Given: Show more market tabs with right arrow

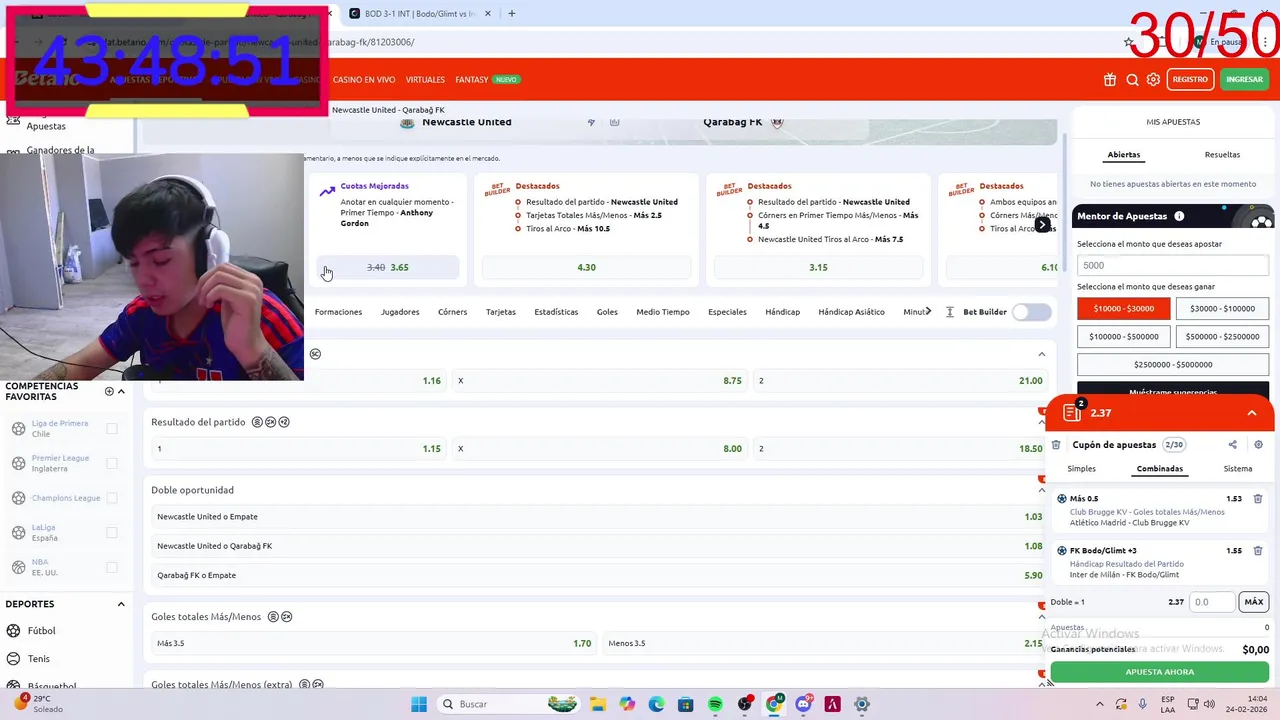Looking at the screenshot, I should 928,312.
